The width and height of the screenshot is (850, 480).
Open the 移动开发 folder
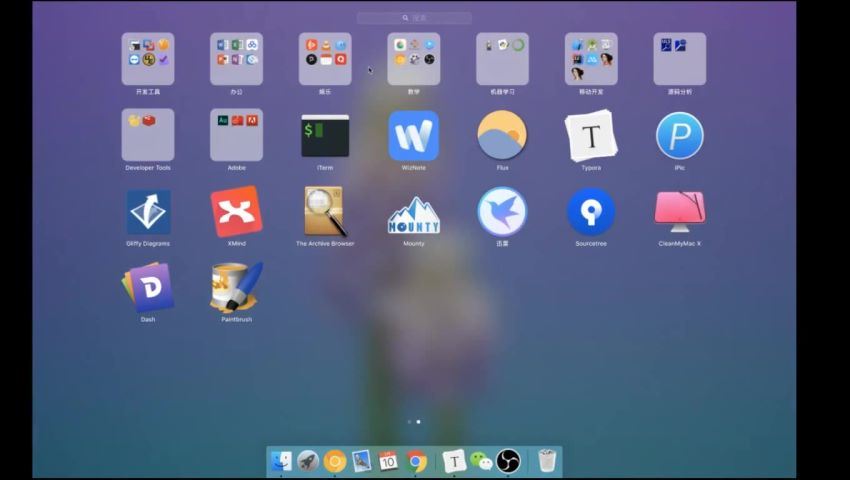coord(591,59)
